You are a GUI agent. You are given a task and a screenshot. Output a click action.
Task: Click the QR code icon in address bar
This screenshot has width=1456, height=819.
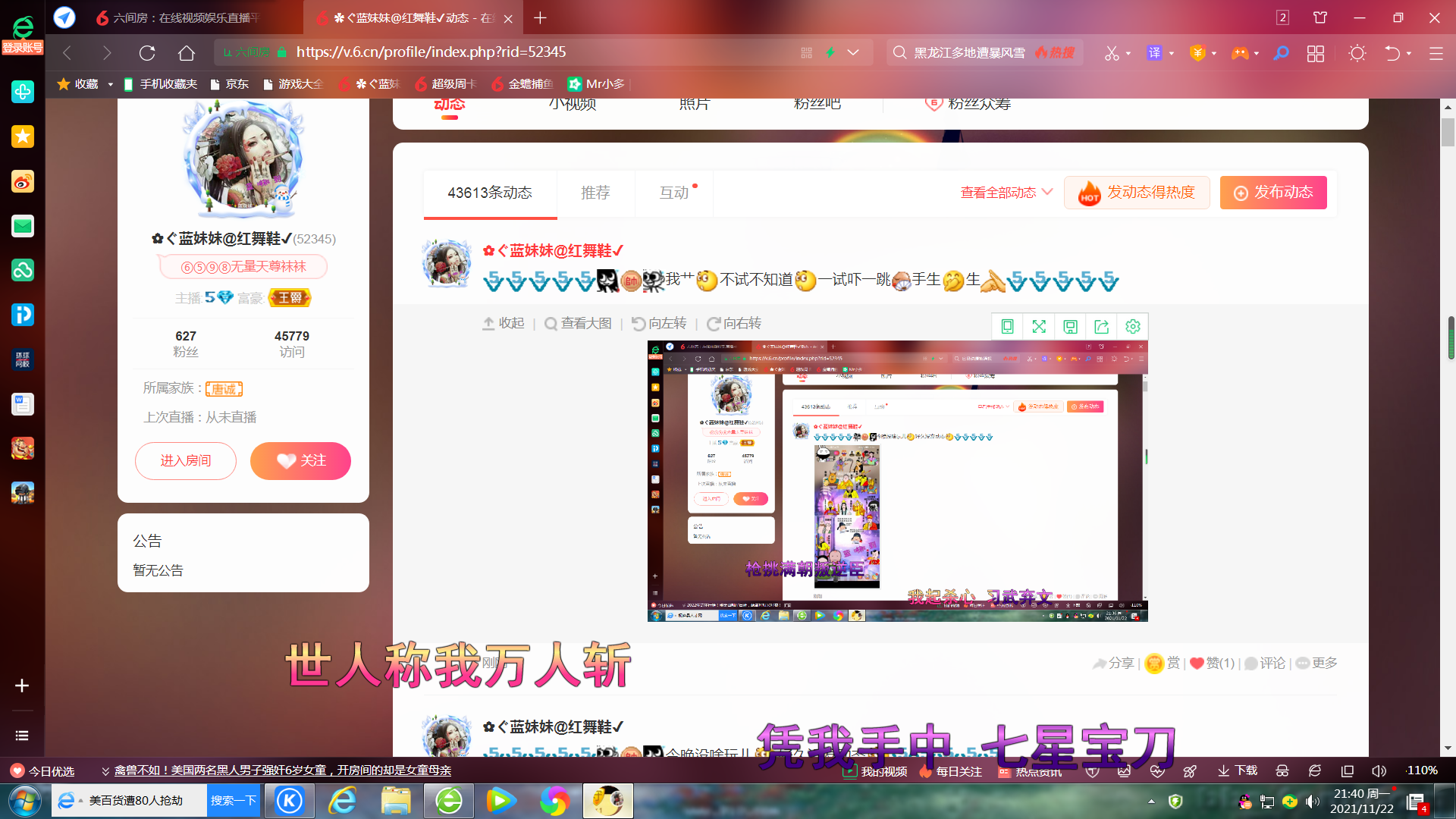pyautogui.click(x=806, y=53)
